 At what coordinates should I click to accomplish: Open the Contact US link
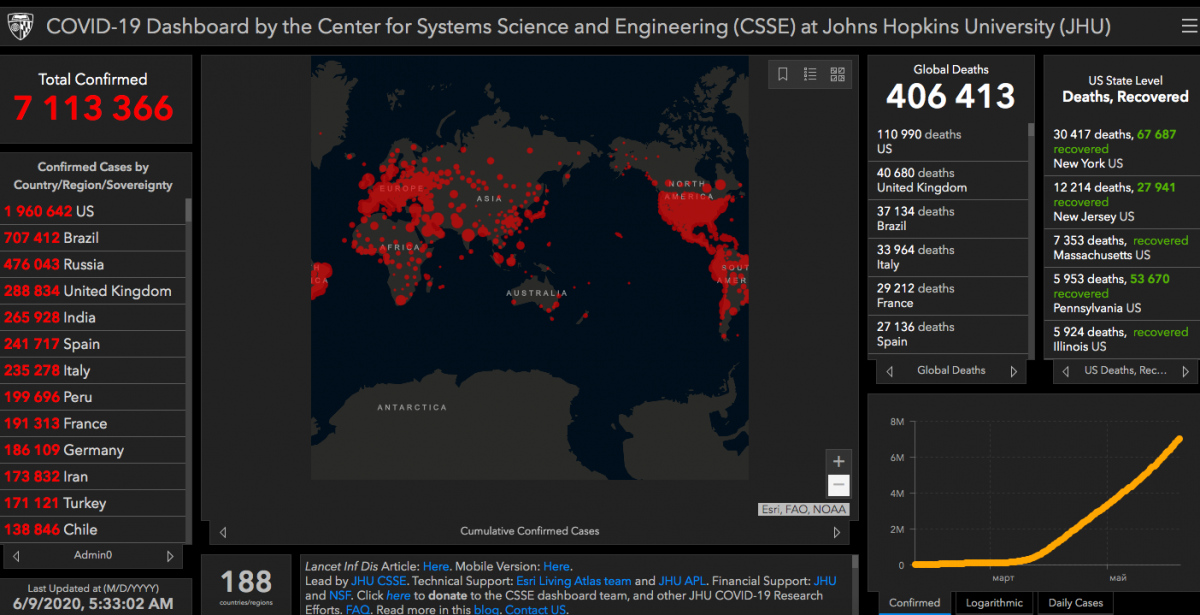click(x=536, y=609)
